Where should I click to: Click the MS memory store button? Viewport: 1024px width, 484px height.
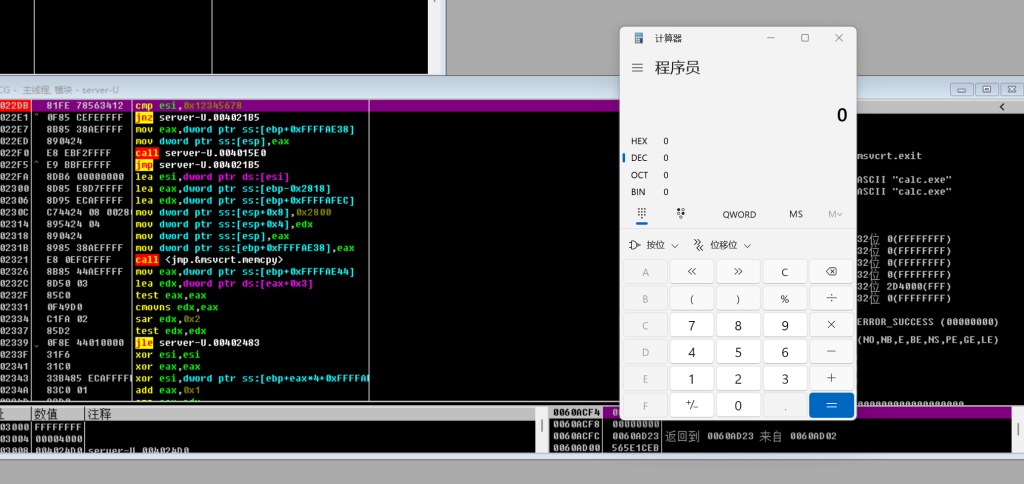pyautogui.click(x=795, y=214)
